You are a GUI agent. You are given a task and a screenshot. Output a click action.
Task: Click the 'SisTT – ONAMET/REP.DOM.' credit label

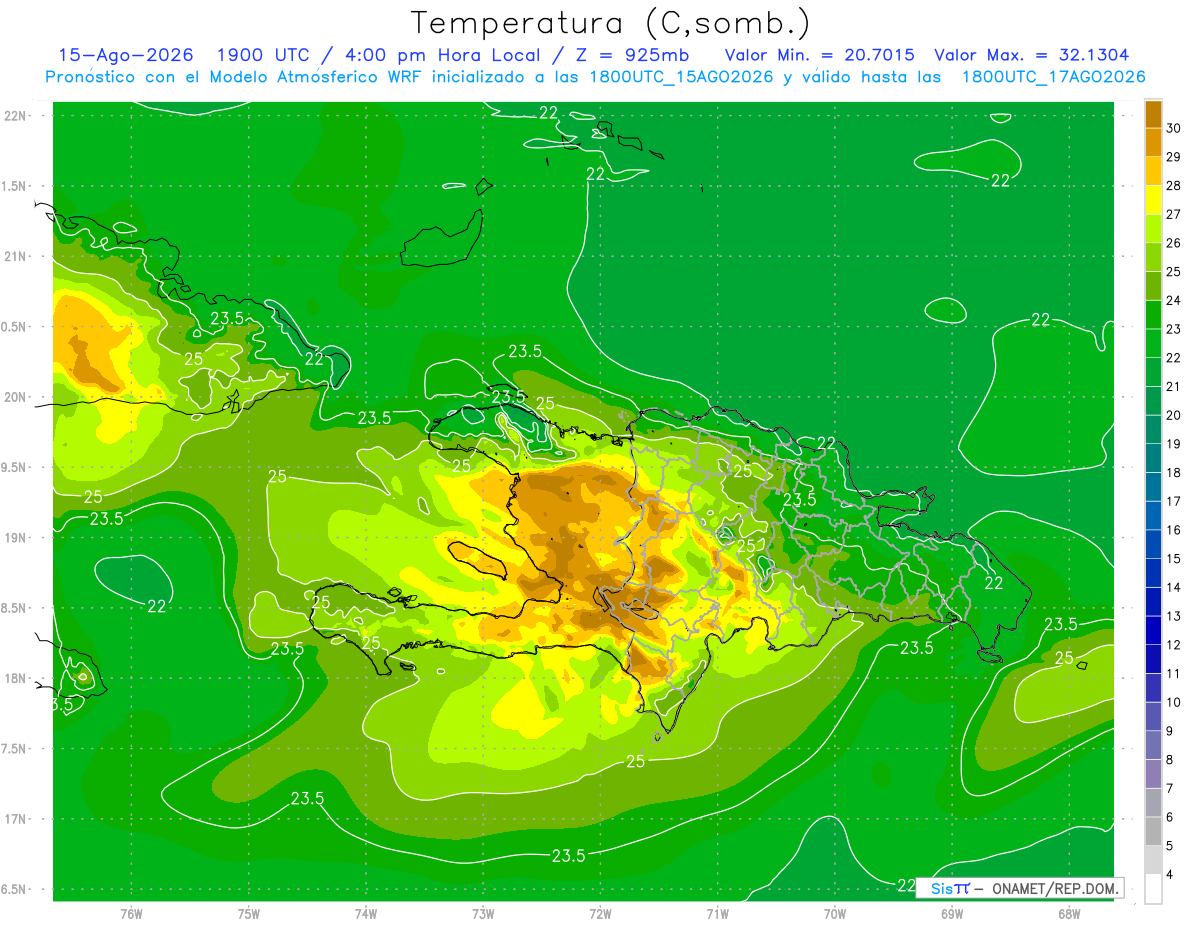coord(1020,888)
